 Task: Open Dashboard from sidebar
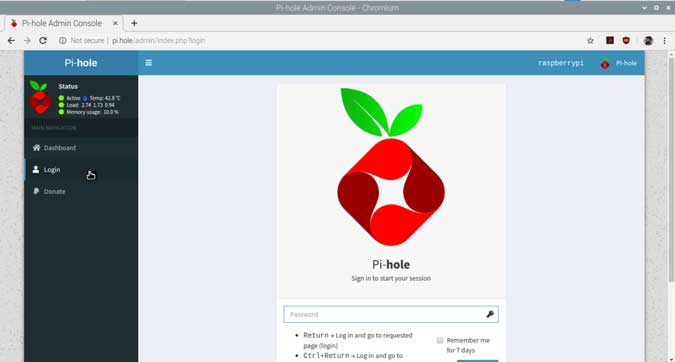(x=81, y=148)
